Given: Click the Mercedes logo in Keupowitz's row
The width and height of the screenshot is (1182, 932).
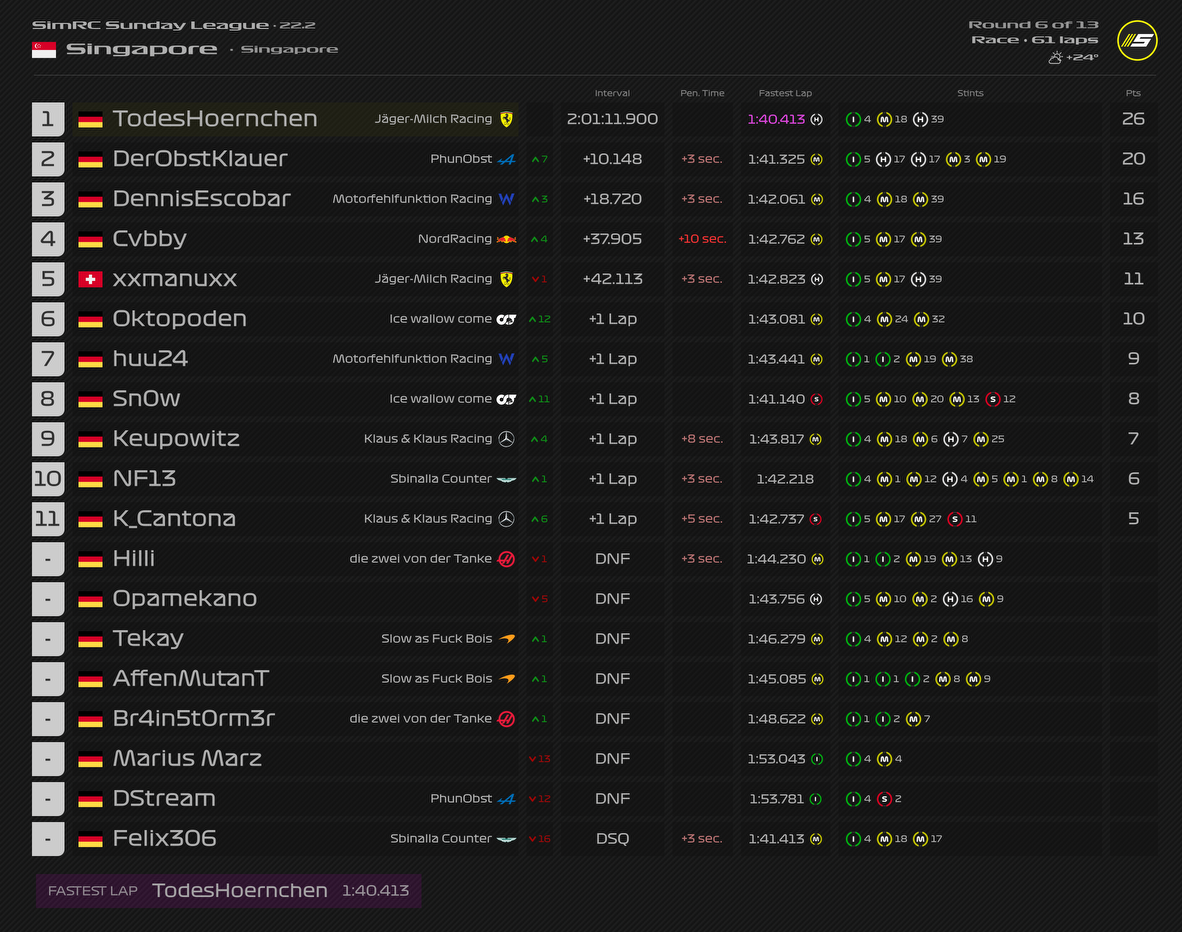Looking at the screenshot, I should tap(507, 439).
